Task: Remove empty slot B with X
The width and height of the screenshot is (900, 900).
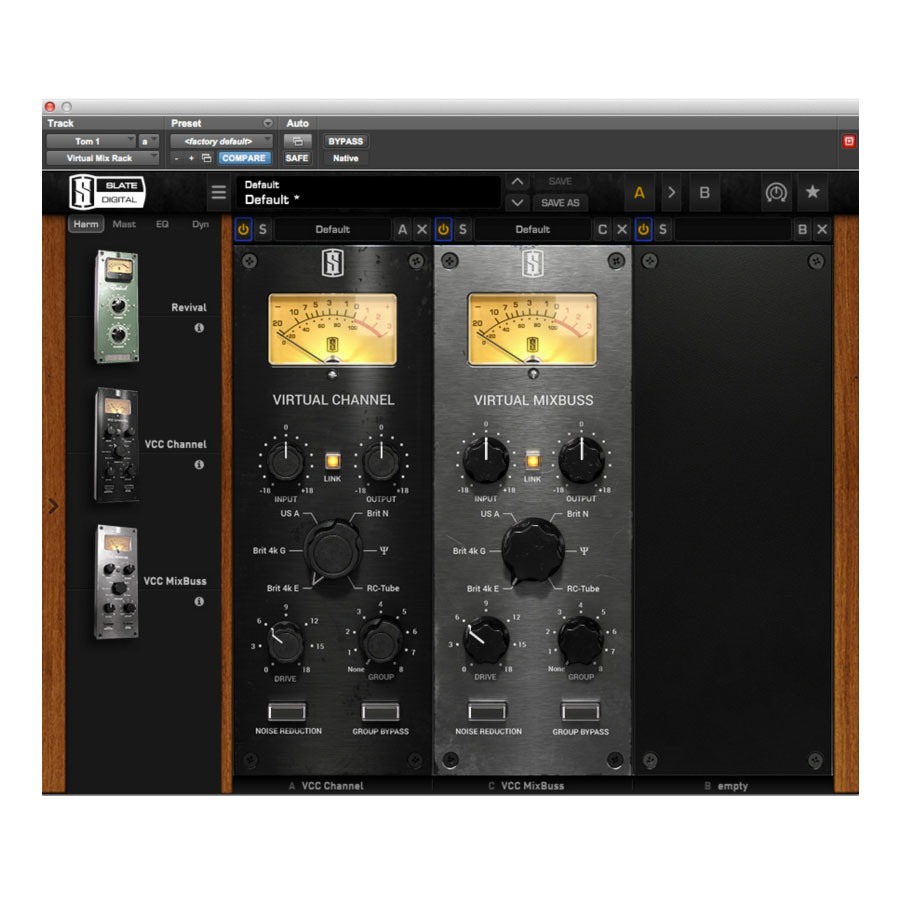Action: [822, 230]
